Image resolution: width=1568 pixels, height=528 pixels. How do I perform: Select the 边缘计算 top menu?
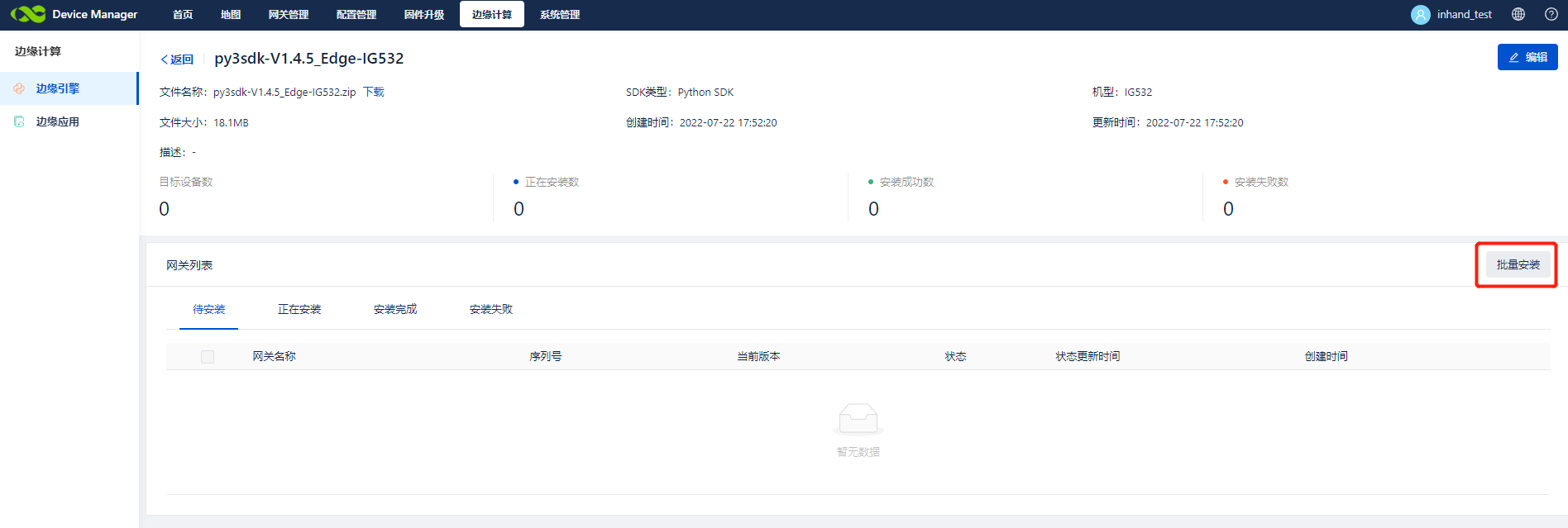click(x=492, y=15)
